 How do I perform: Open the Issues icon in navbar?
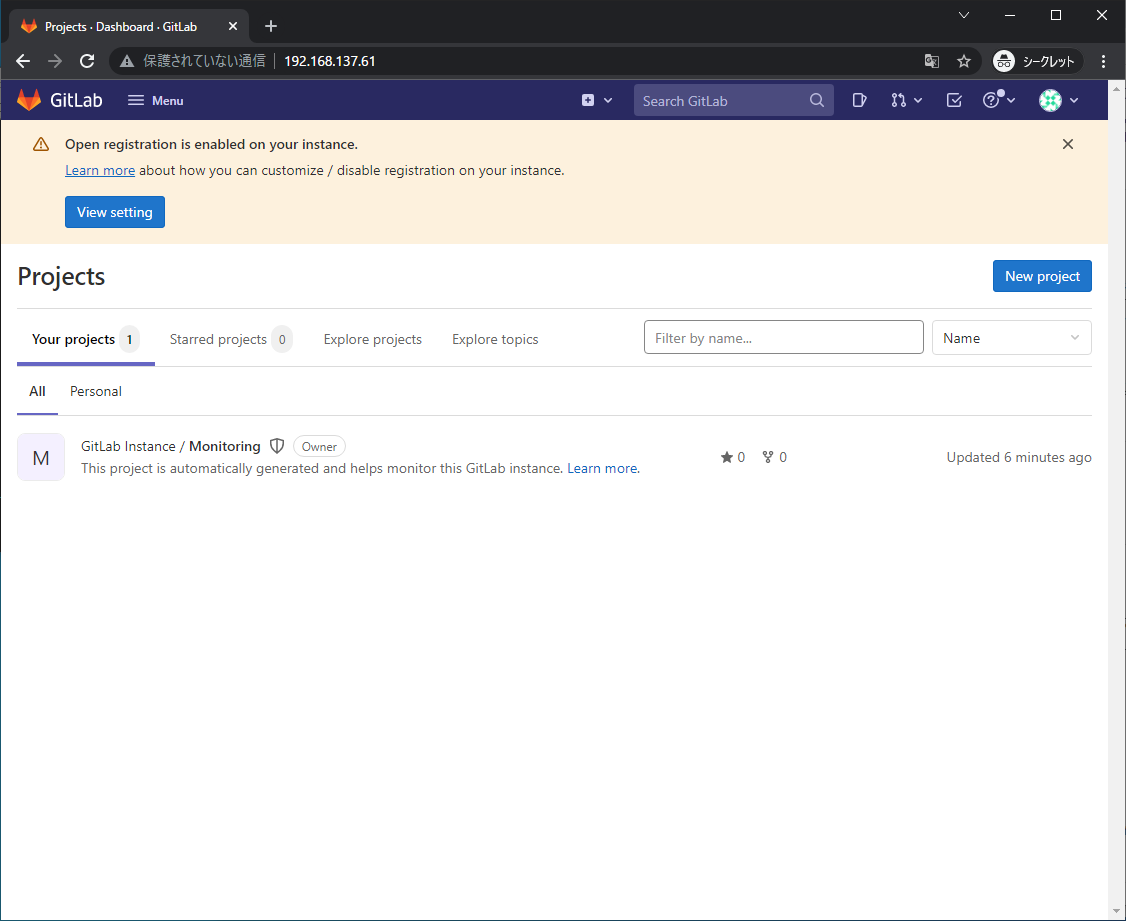pos(859,100)
